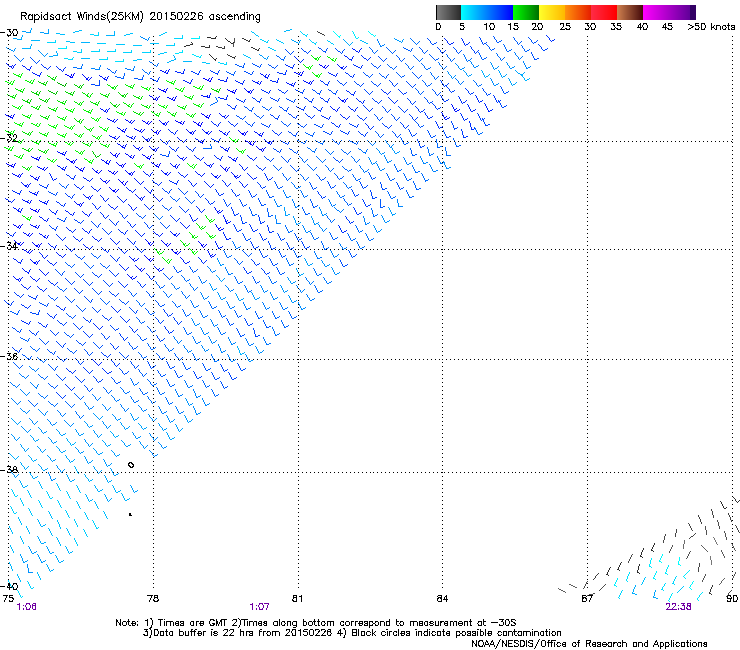Click the '75' longitude axis label
The width and height of the screenshot is (740, 650).
[x=8, y=599]
